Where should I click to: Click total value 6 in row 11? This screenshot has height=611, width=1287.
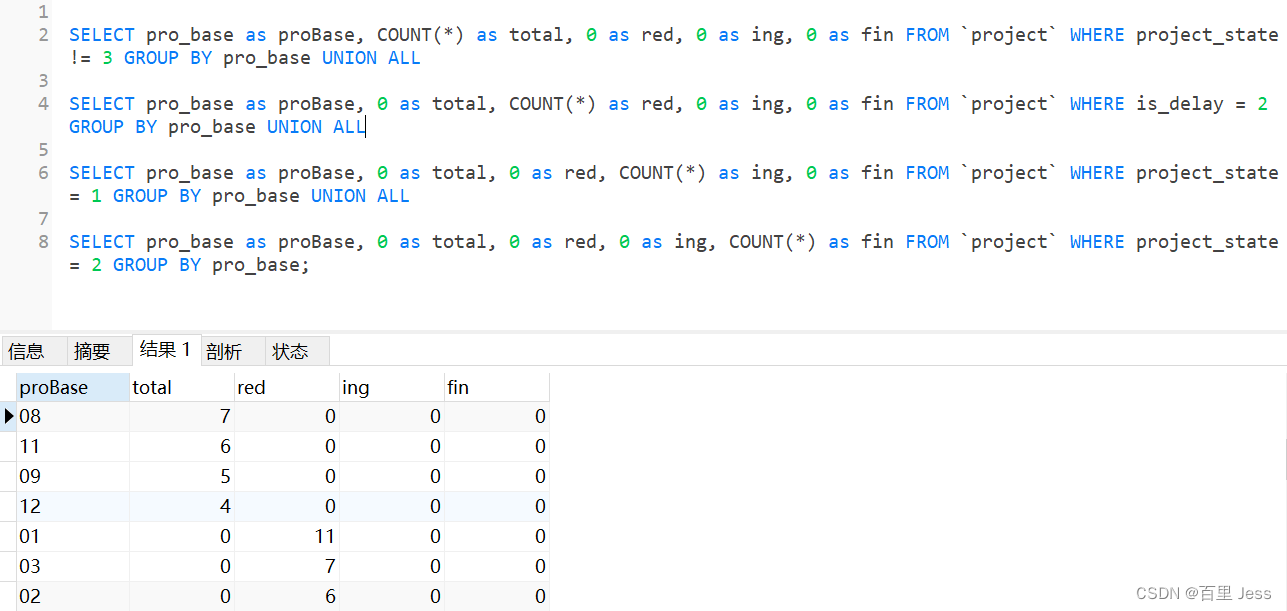(182, 446)
